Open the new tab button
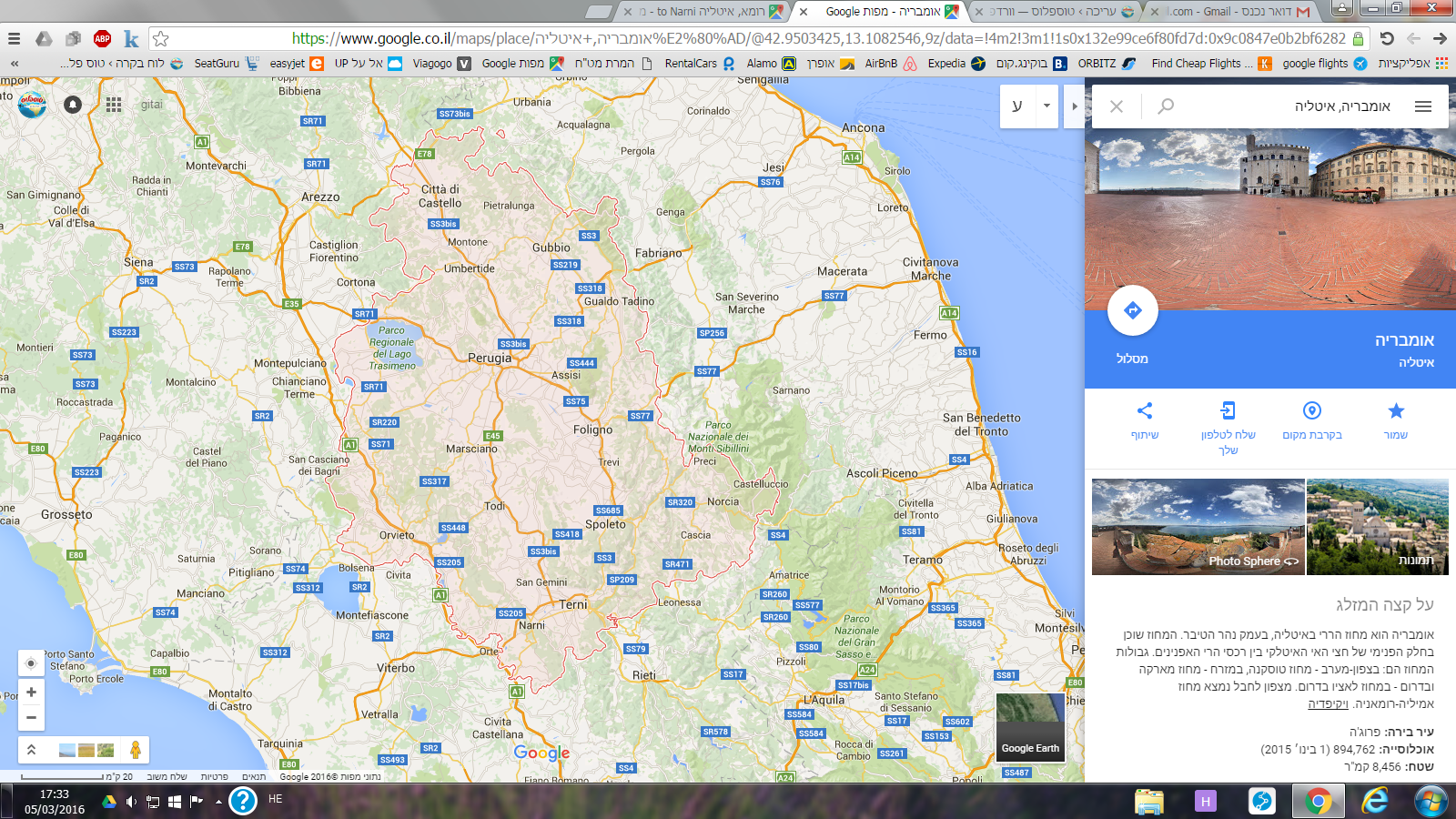Screen dimensions: 1456x819 pos(598,12)
